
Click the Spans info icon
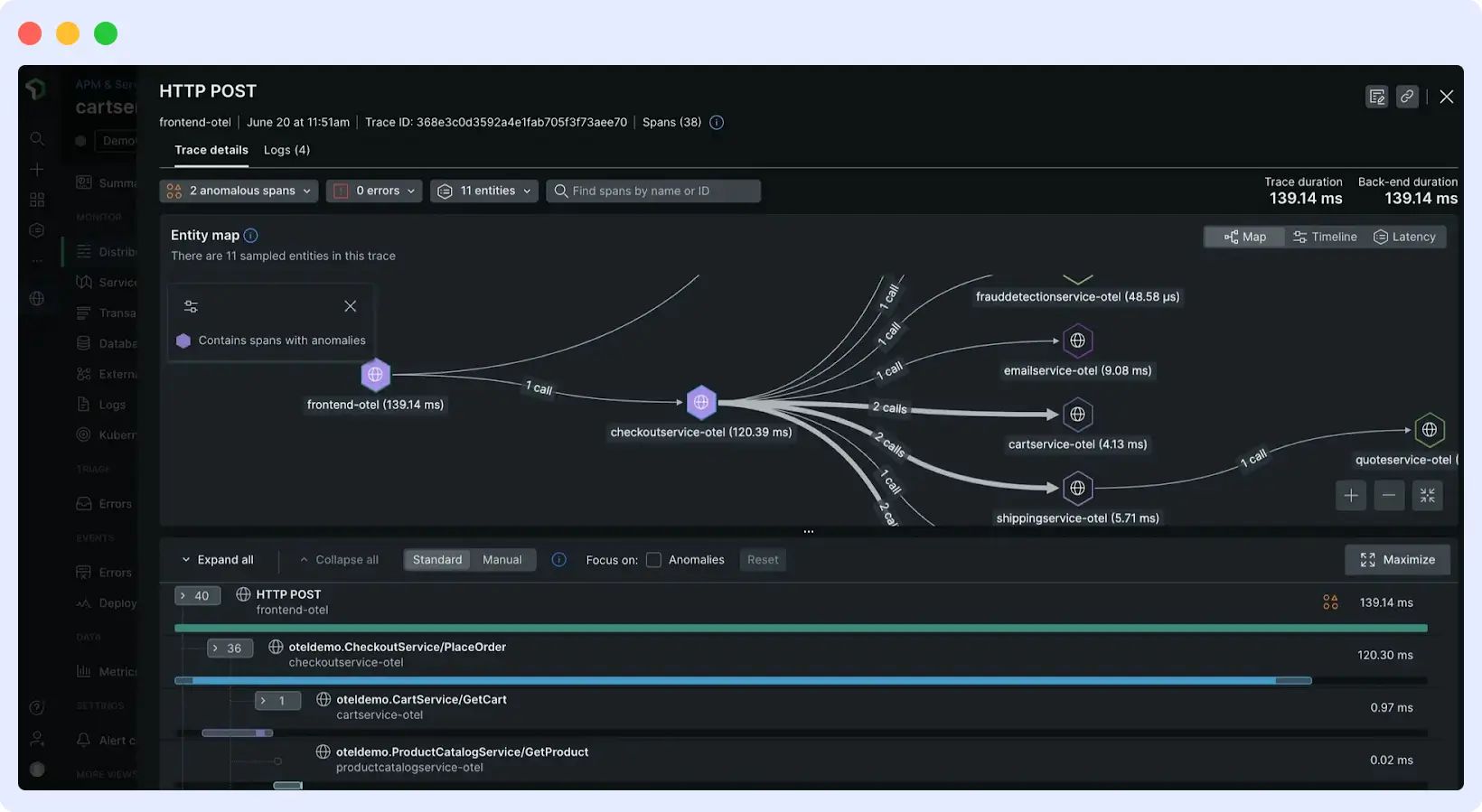click(717, 122)
